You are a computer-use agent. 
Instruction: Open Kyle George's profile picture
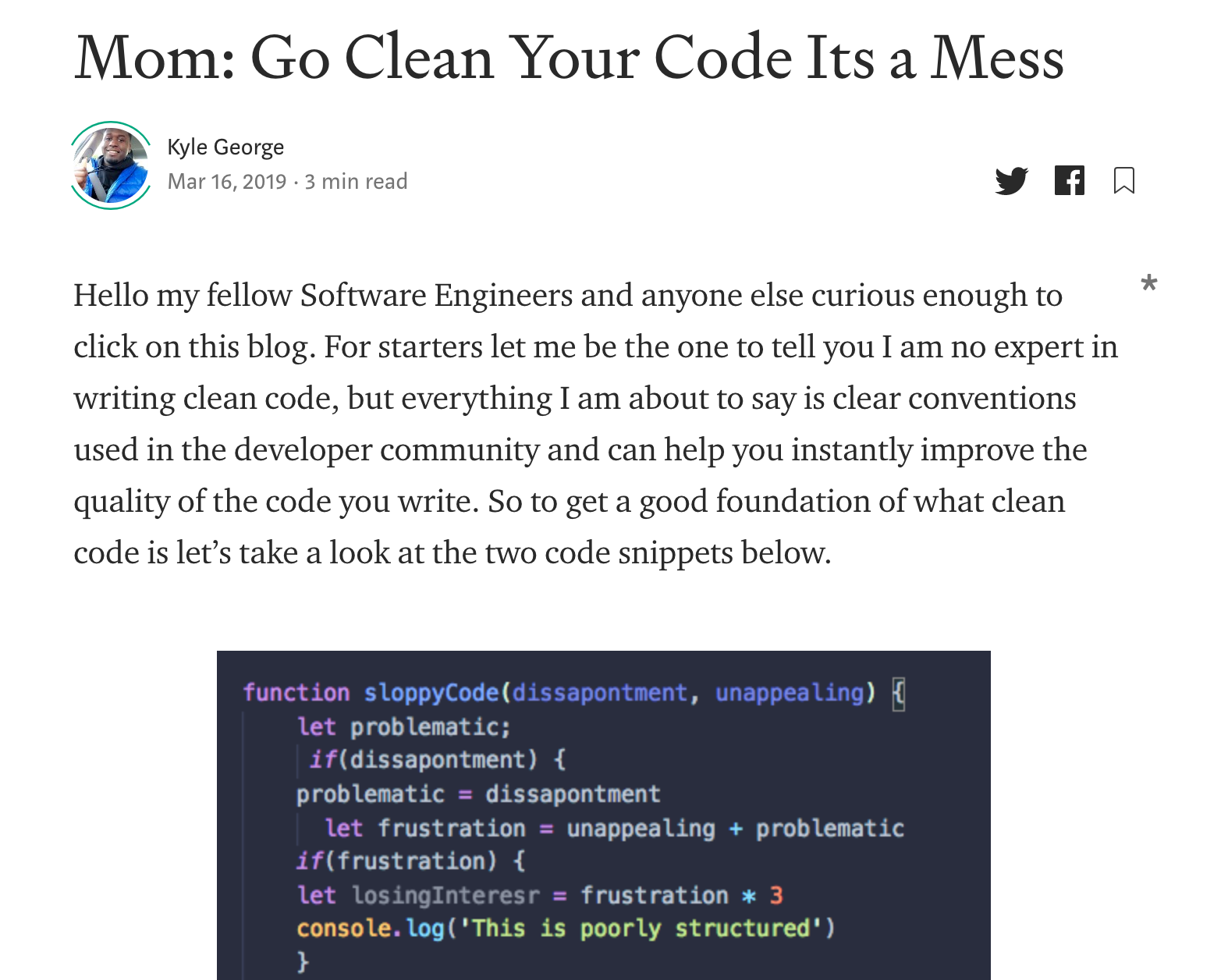(111, 165)
